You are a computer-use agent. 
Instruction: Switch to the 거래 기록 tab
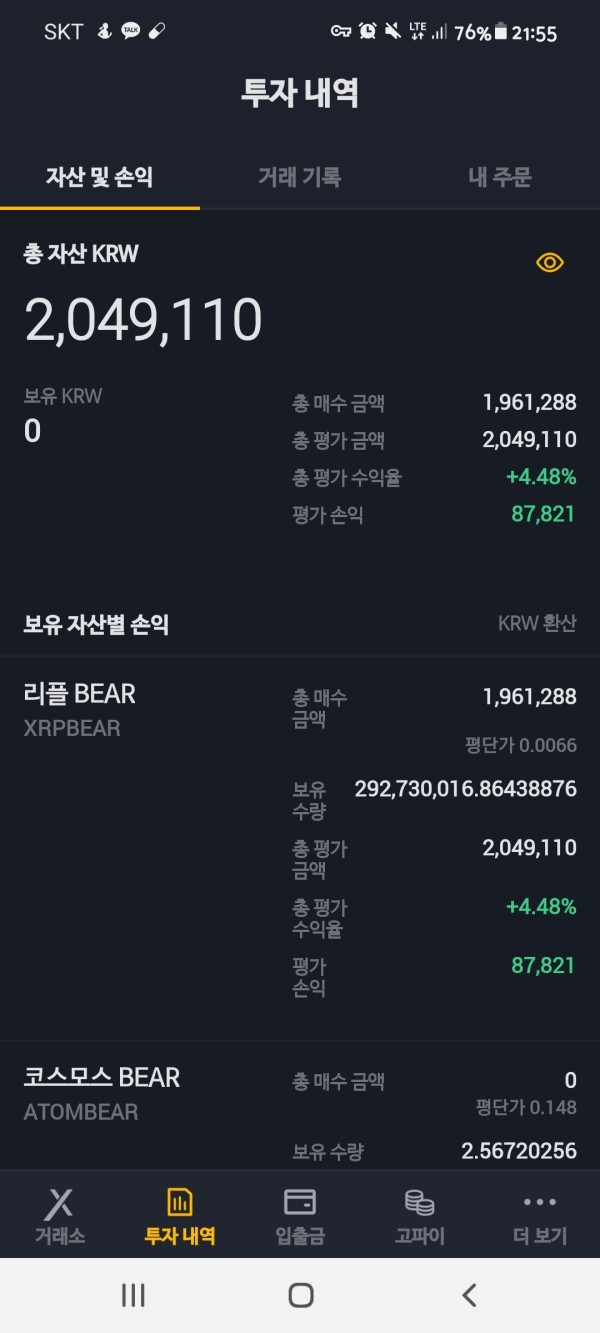tap(300, 178)
